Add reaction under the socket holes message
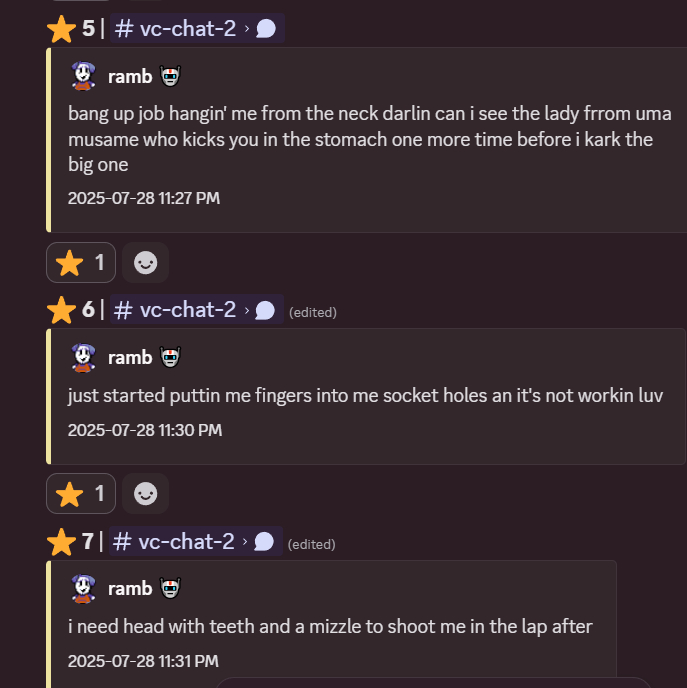 pyautogui.click(x=146, y=494)
